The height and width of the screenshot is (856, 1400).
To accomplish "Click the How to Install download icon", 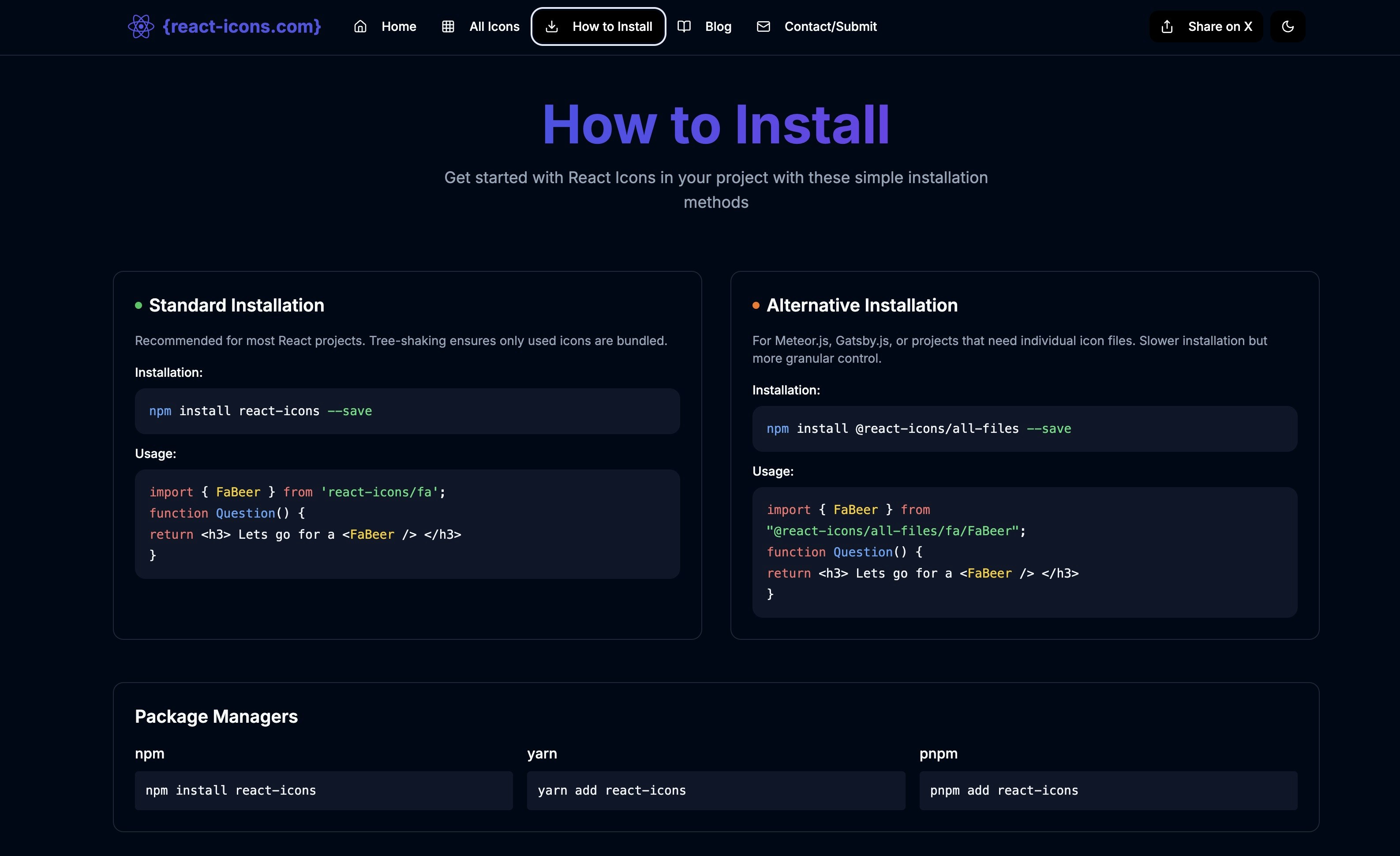I will tap(551, 26).
